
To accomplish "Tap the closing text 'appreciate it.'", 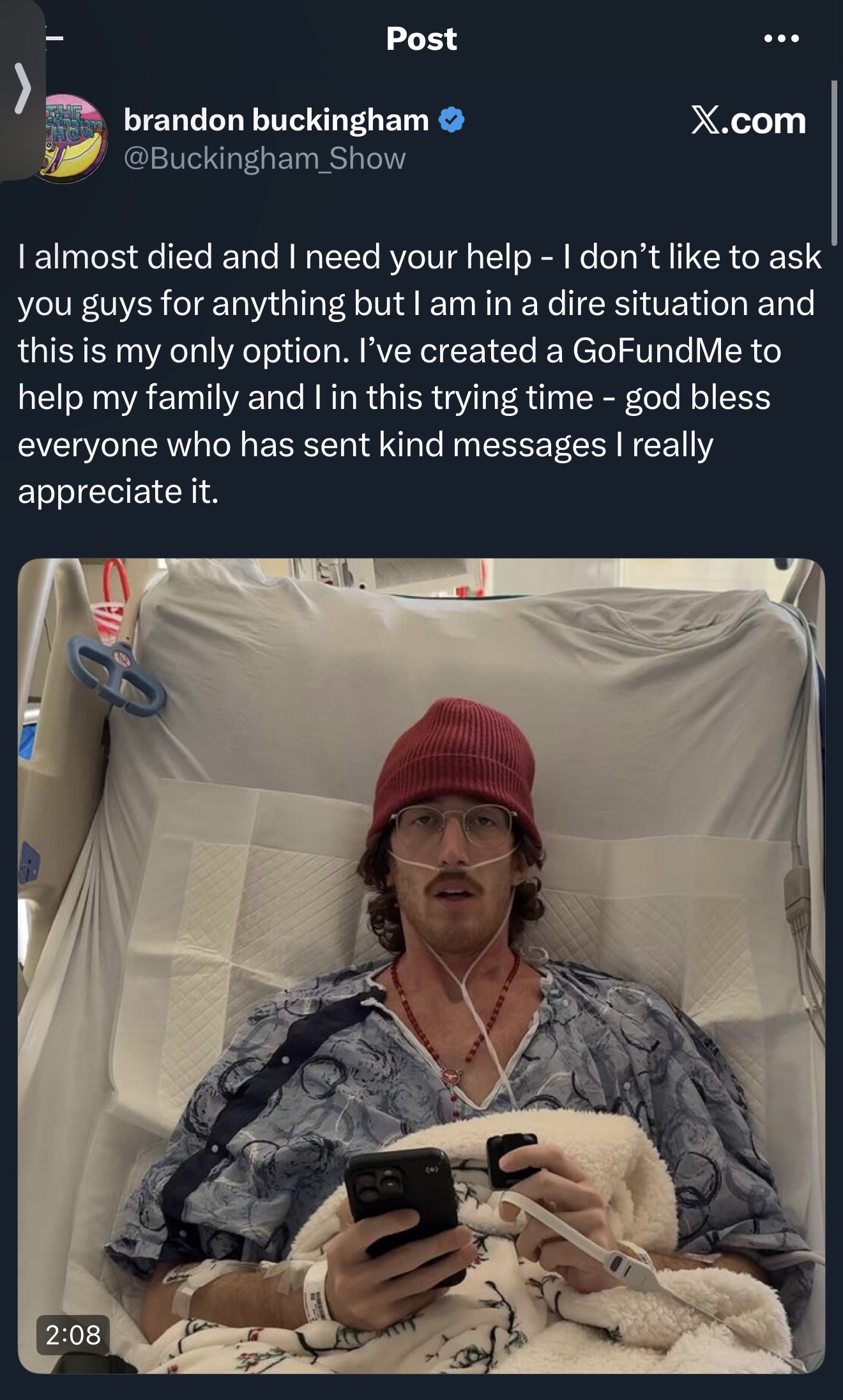I will 118,491.
